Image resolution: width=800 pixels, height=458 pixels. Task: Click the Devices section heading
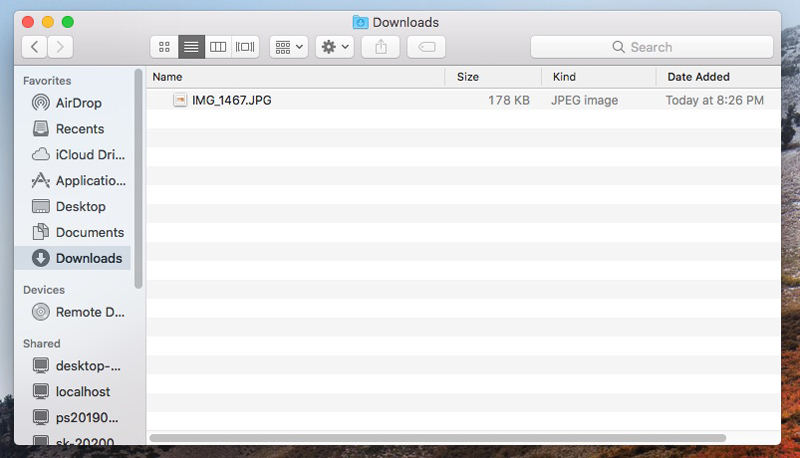pyautogui.click(x=44, y=290)
